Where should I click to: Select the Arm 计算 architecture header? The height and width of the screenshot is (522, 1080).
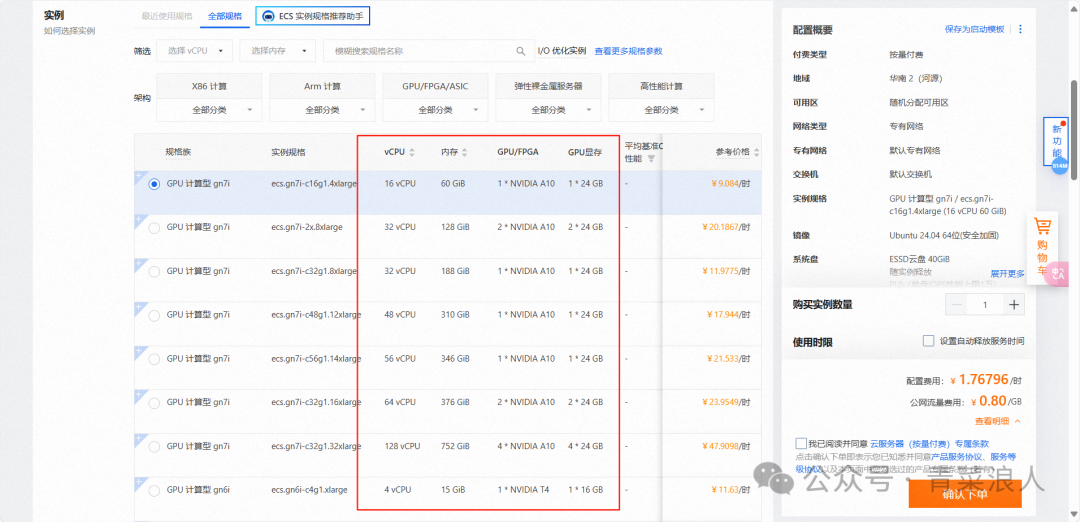coord(322,87)
